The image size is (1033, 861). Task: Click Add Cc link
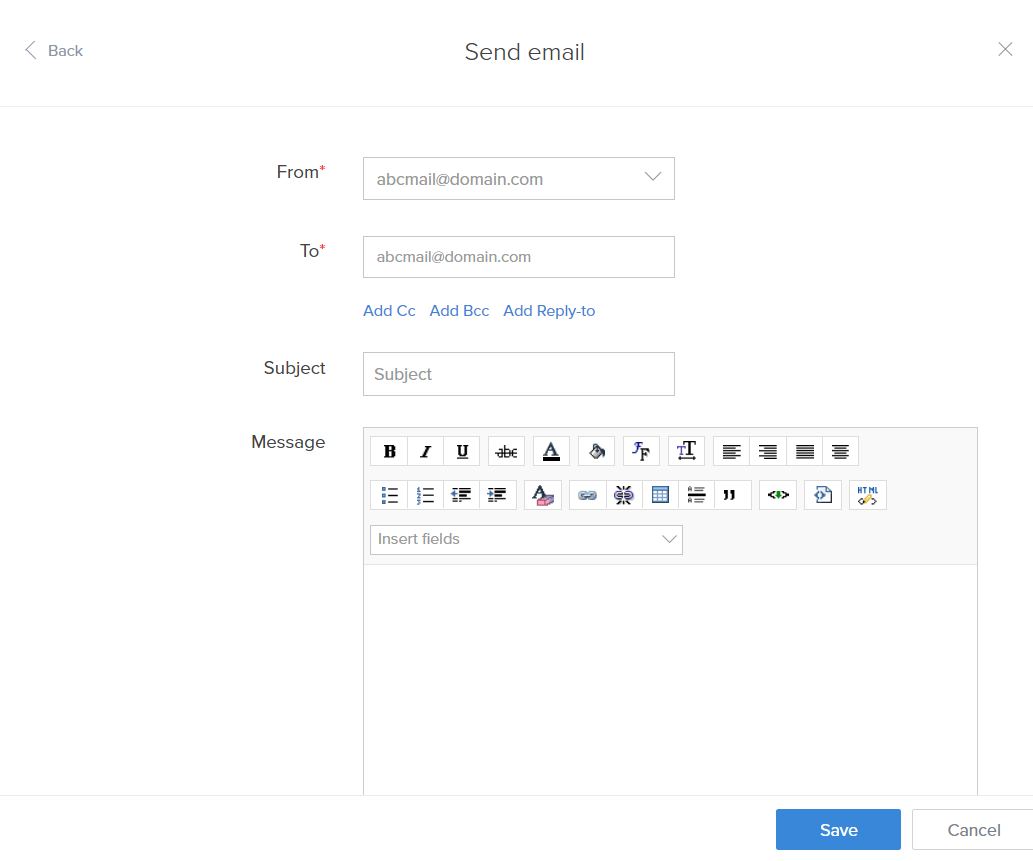389,311
